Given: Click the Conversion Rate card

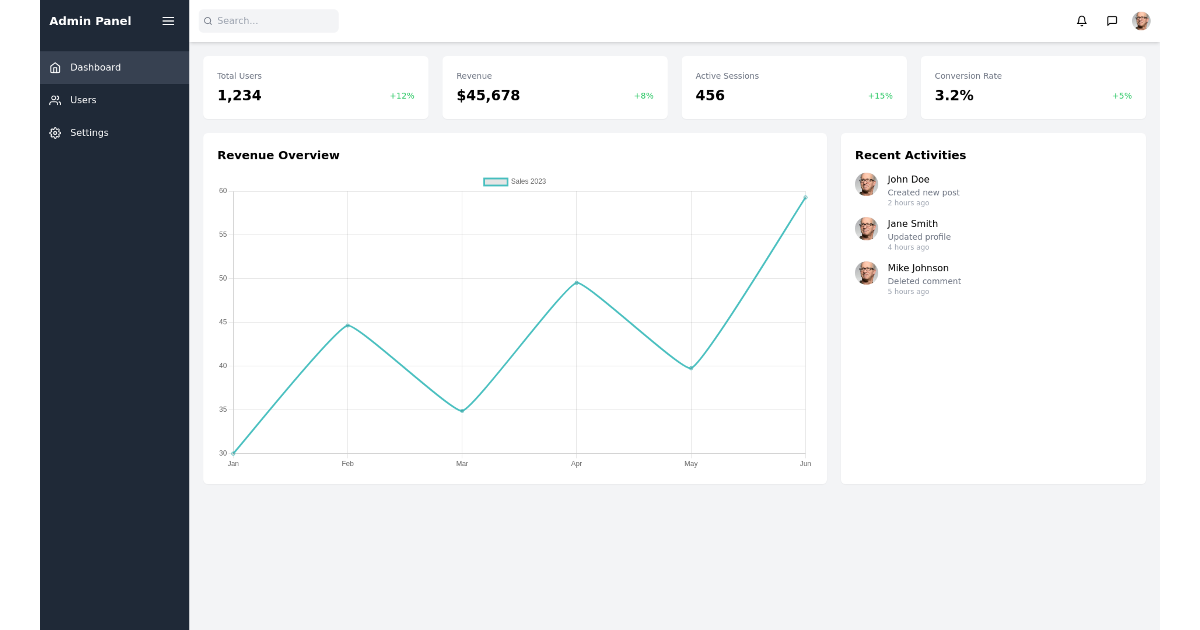Looking at the screenshot, I should click(1033, 87).
